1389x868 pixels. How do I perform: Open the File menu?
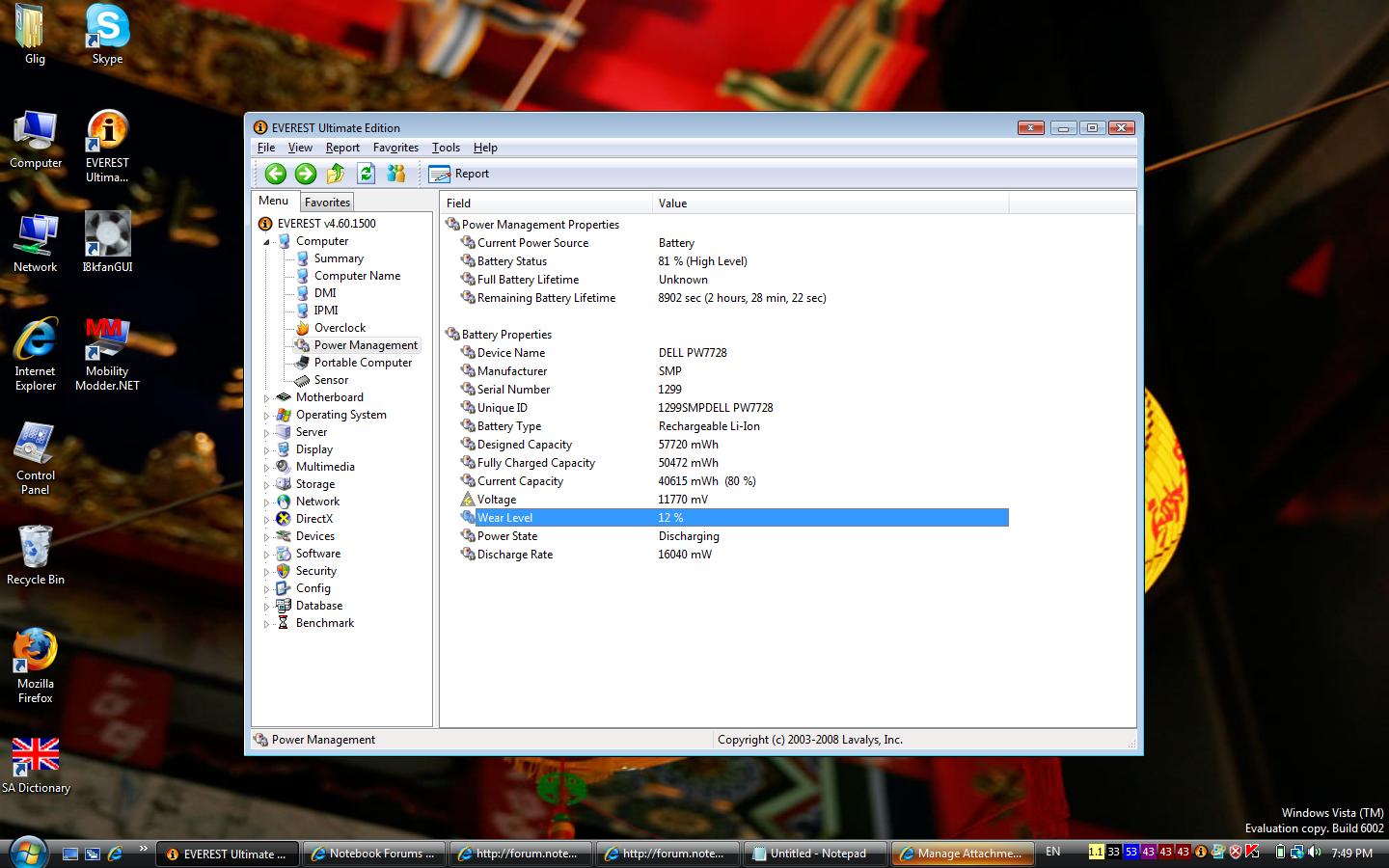(x=266, y=148)
